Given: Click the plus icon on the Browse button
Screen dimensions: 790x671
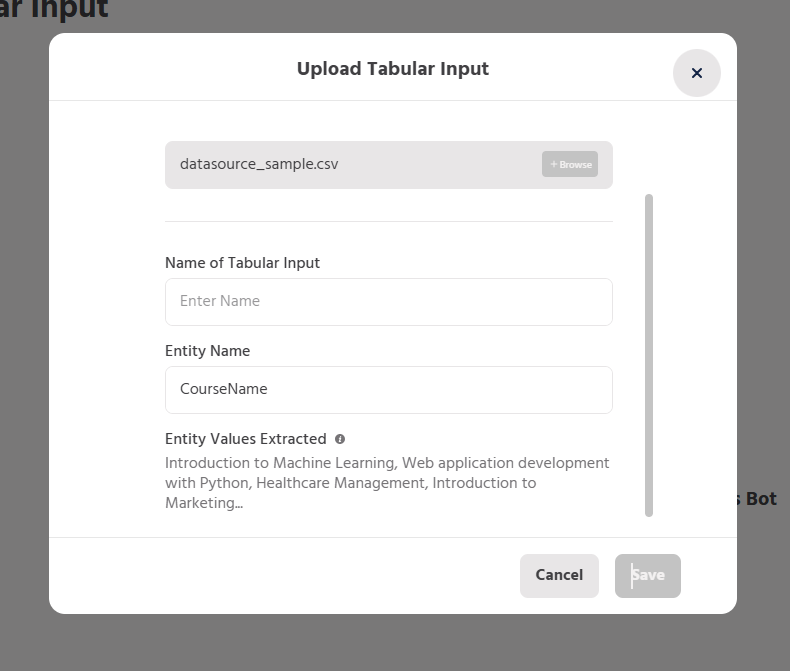Looking at the screenshot, I should [x=553, y=164].
